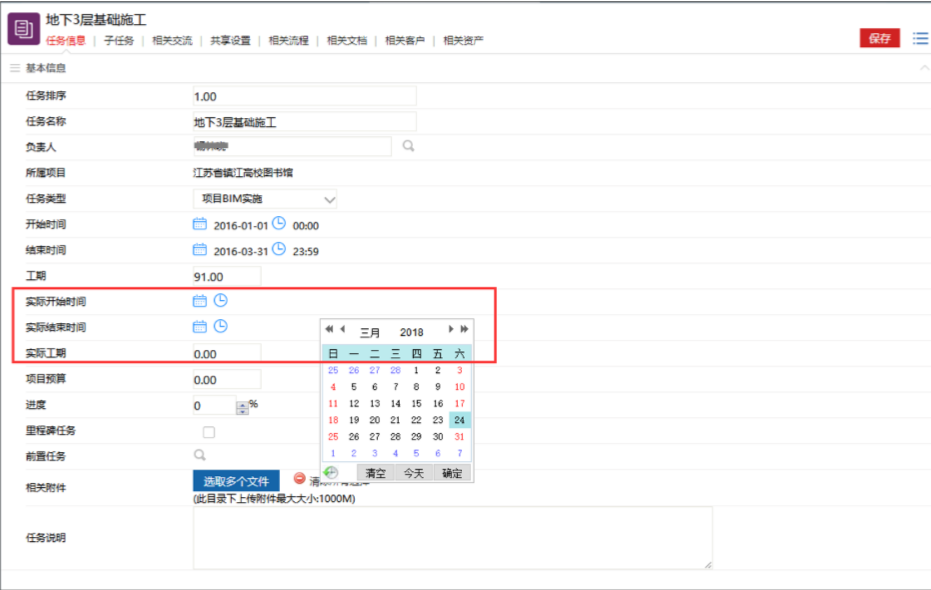Select day 7 of next month in calendar
The image size is (931, 590).
(x=460, y=453)
